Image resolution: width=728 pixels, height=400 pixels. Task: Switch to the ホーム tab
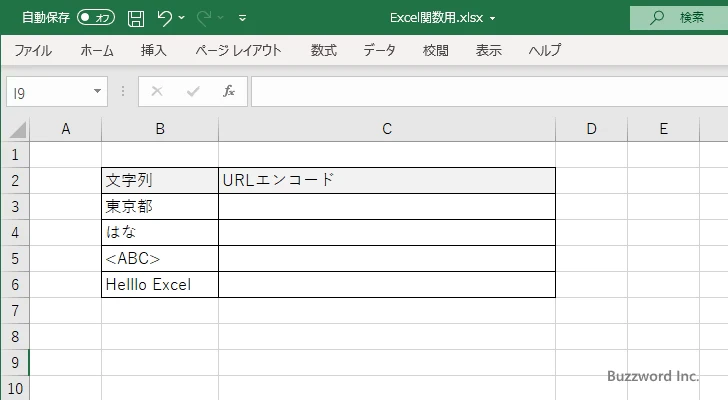pyautogui.click(x=97, y=50)
